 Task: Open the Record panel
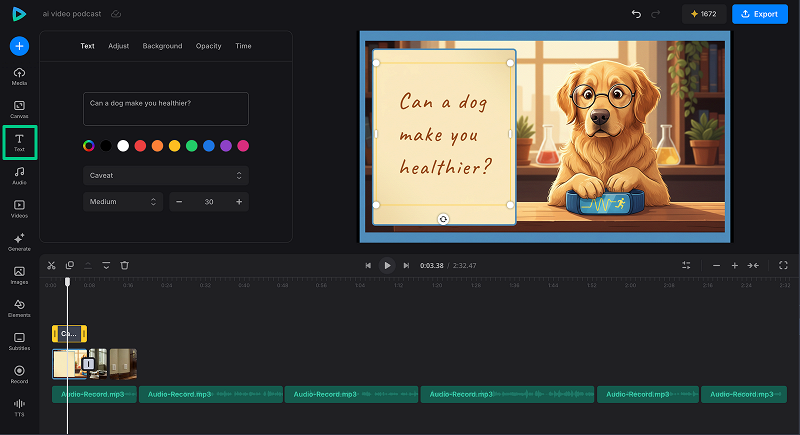19,374
